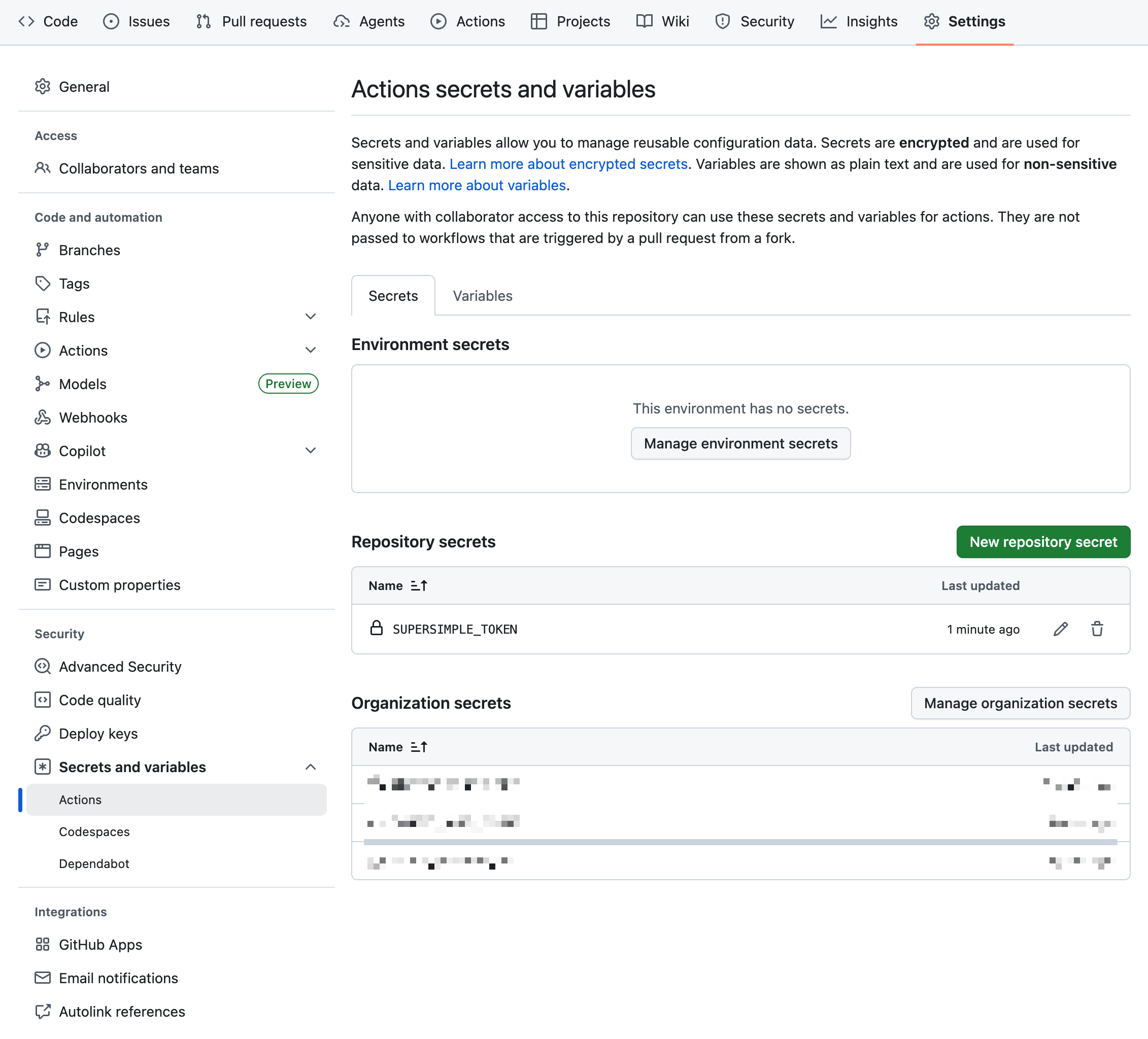Open Code quality settings
Viewport: 1148px width, 1039px height.
pyautogui.click(x=99, y=700)
